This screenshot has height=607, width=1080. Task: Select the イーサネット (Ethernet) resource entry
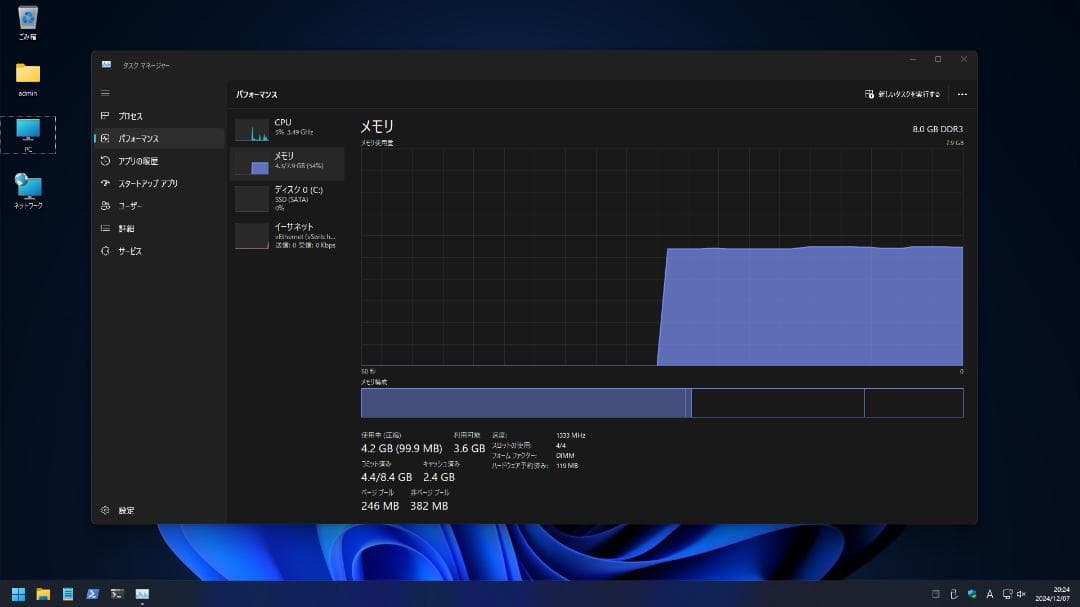pyautogui.click(x=287, y=234)
